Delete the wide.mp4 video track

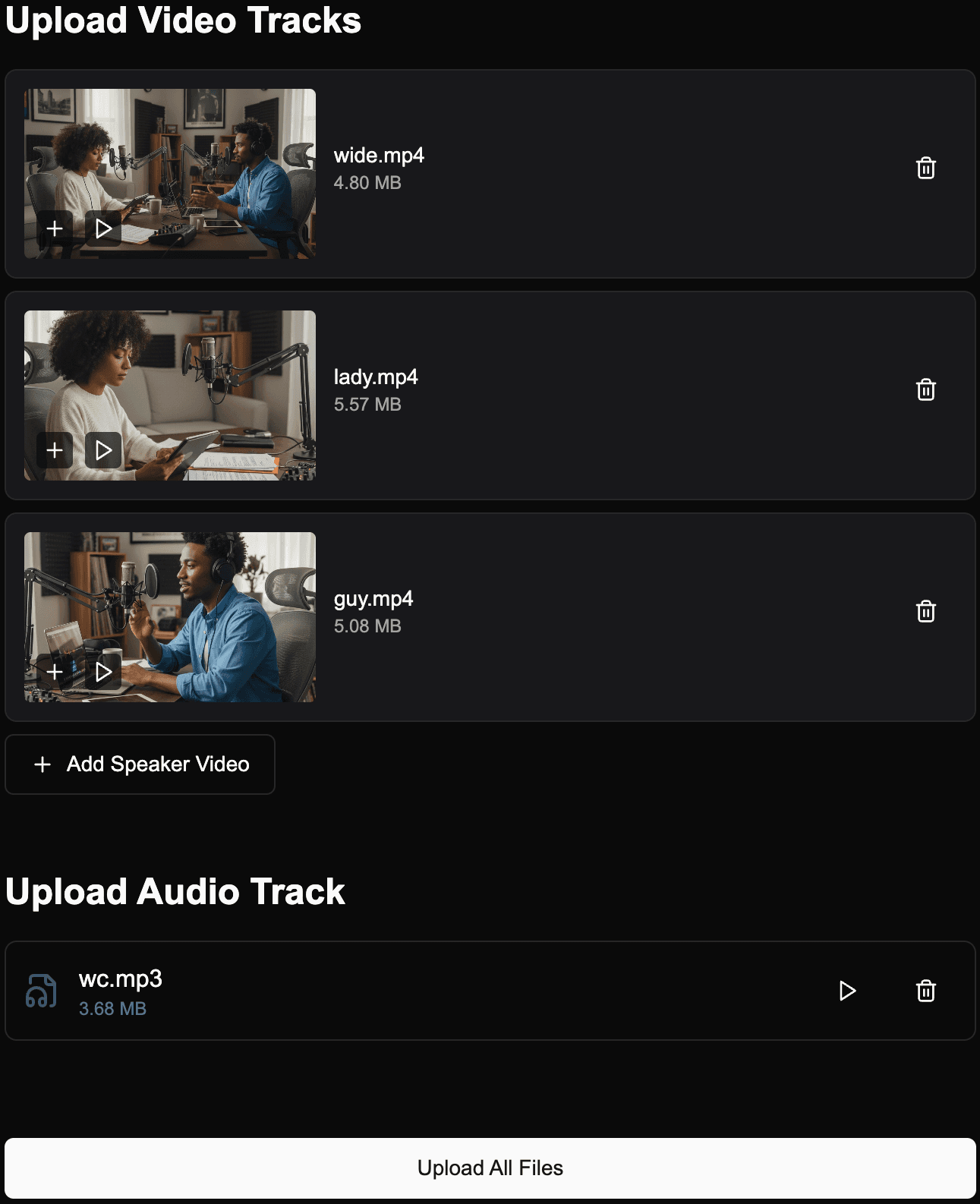[x=925, y=168]
